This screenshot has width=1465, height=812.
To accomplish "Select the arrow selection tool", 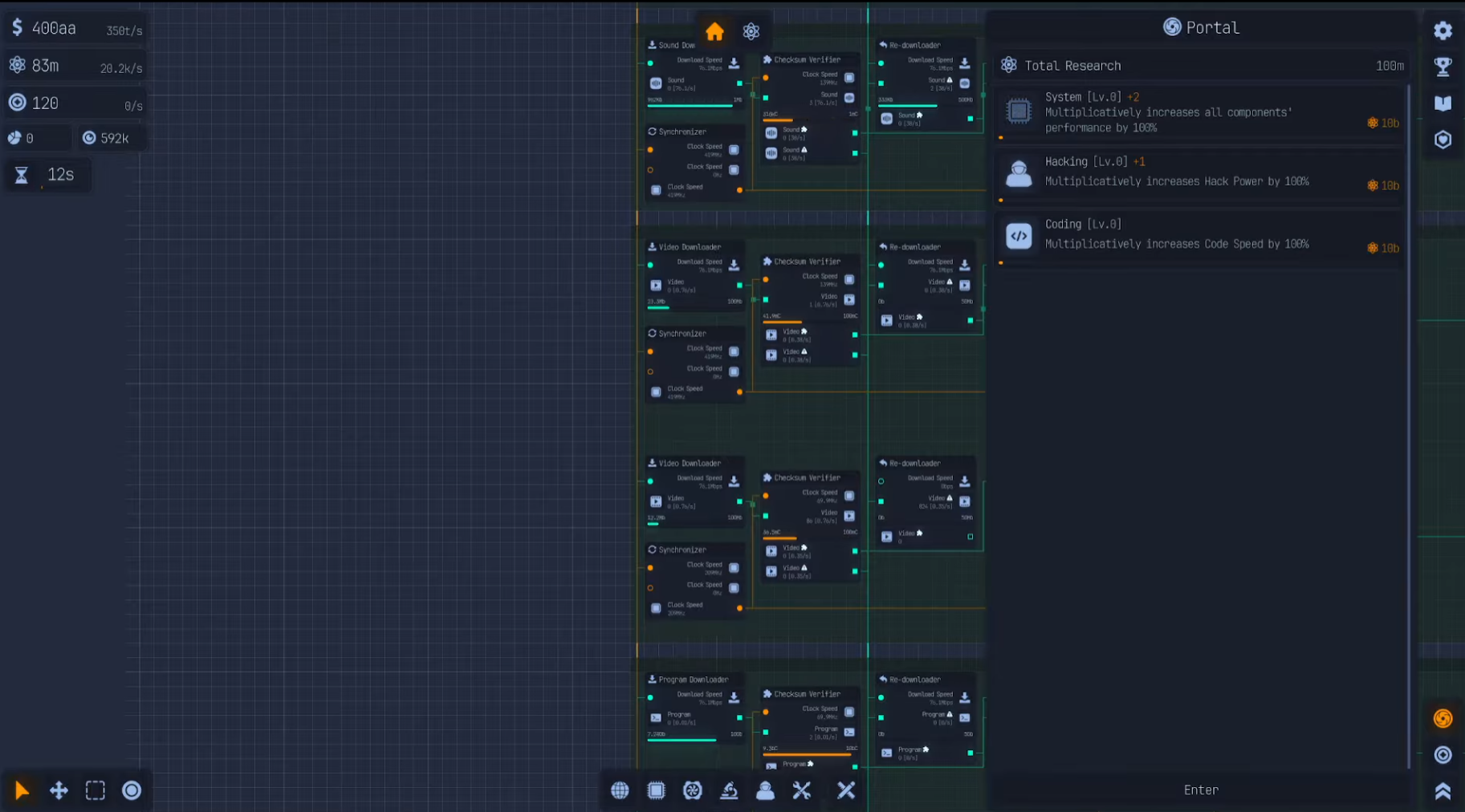I will point(22,790).
